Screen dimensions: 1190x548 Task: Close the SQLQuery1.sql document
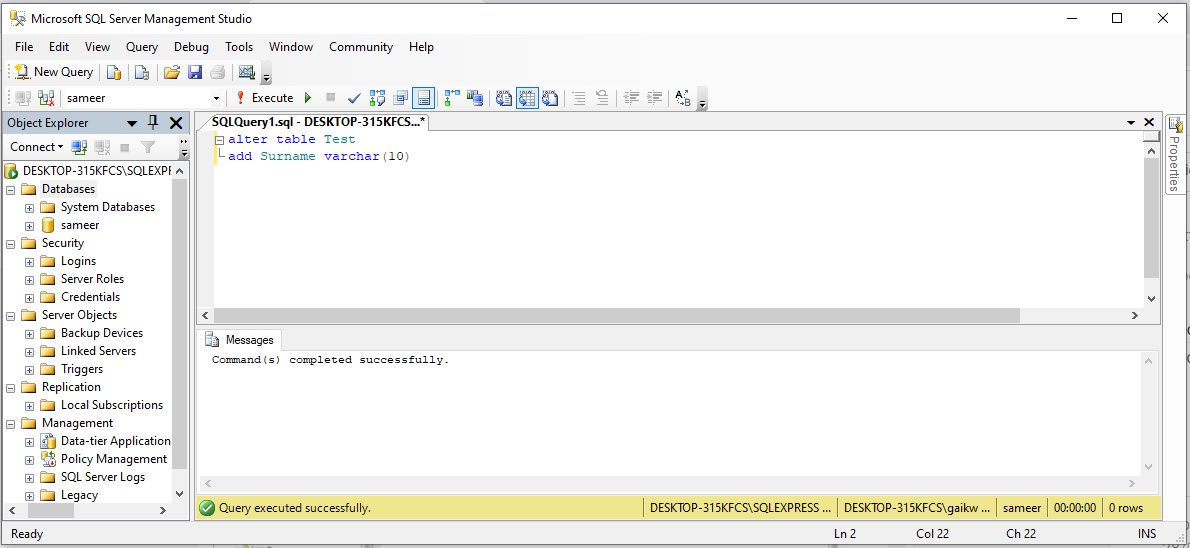(x=1149, y=122)
